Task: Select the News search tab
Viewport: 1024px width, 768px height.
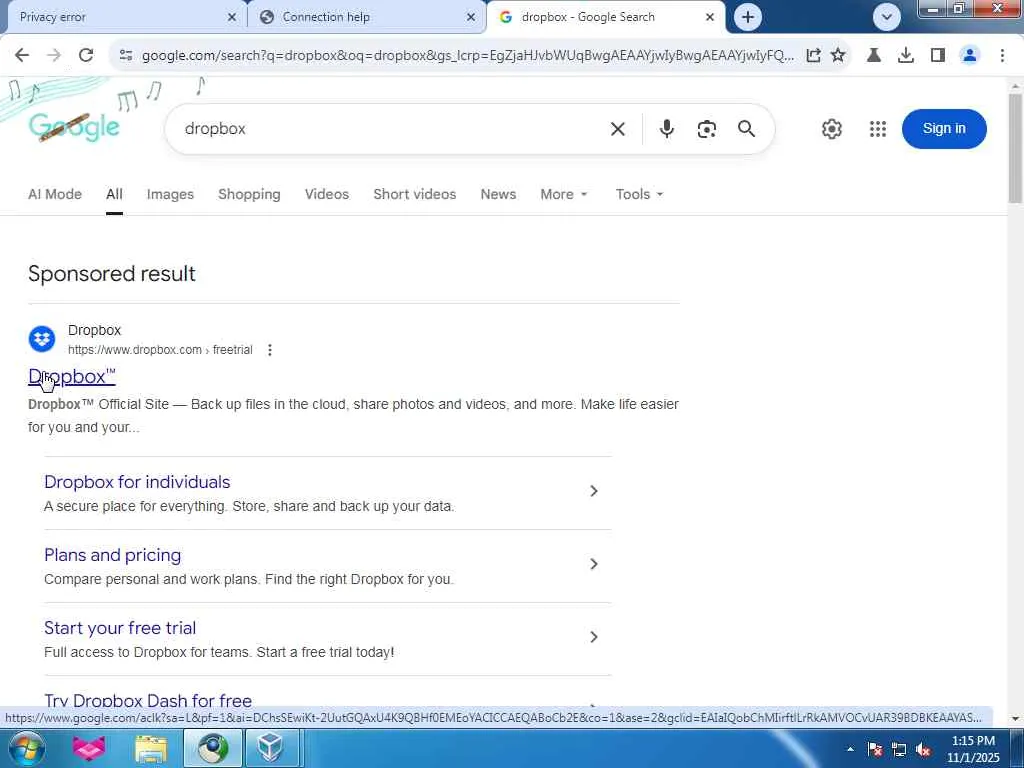Action: coord(498,194)
